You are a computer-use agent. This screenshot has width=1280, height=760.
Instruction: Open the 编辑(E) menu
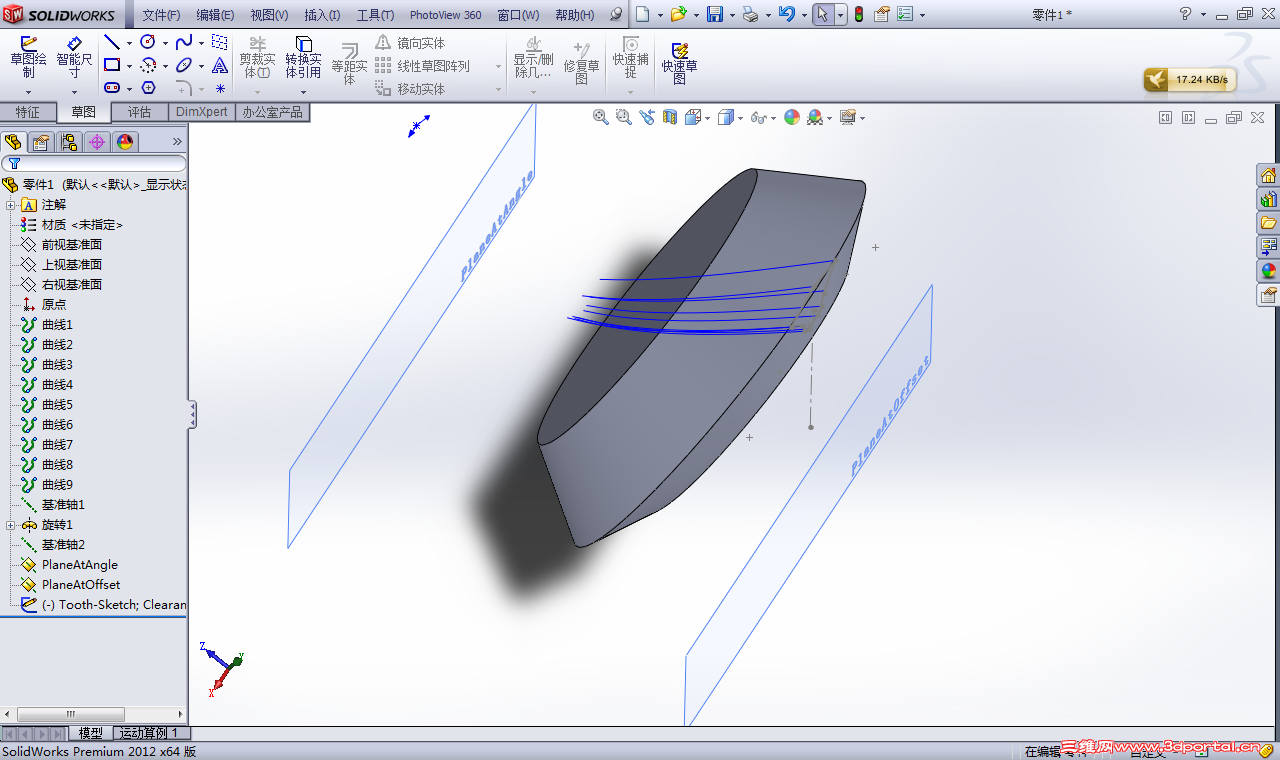click(215, 15)
